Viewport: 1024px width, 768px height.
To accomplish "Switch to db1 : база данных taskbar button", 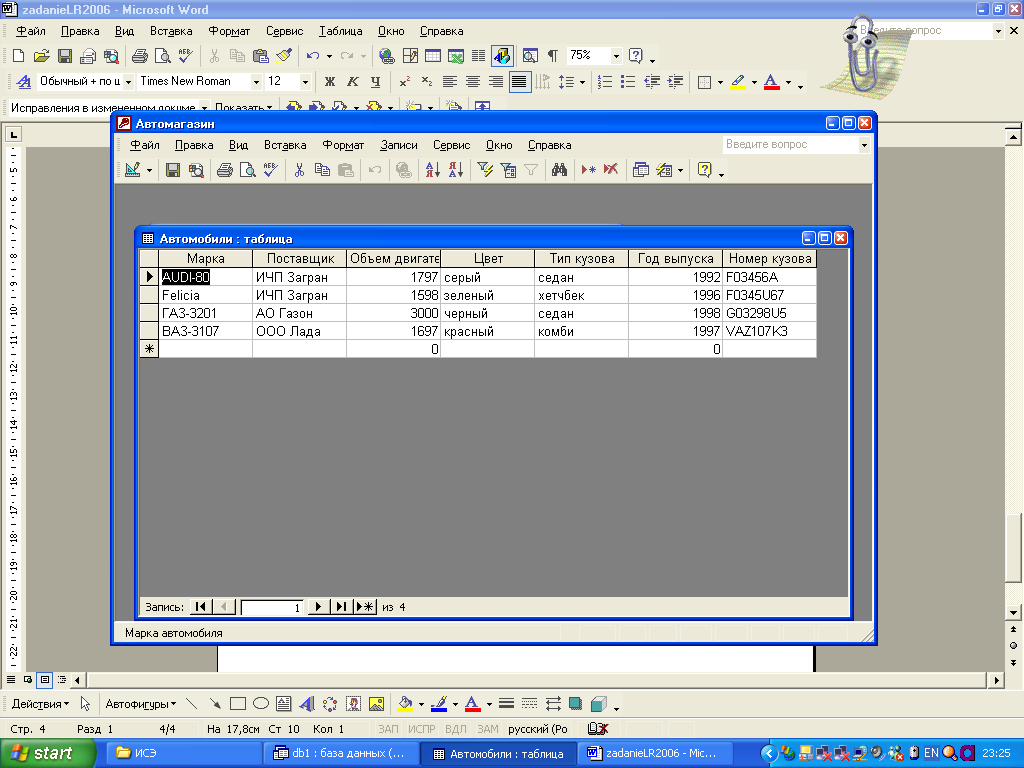I will pos(340,753).
